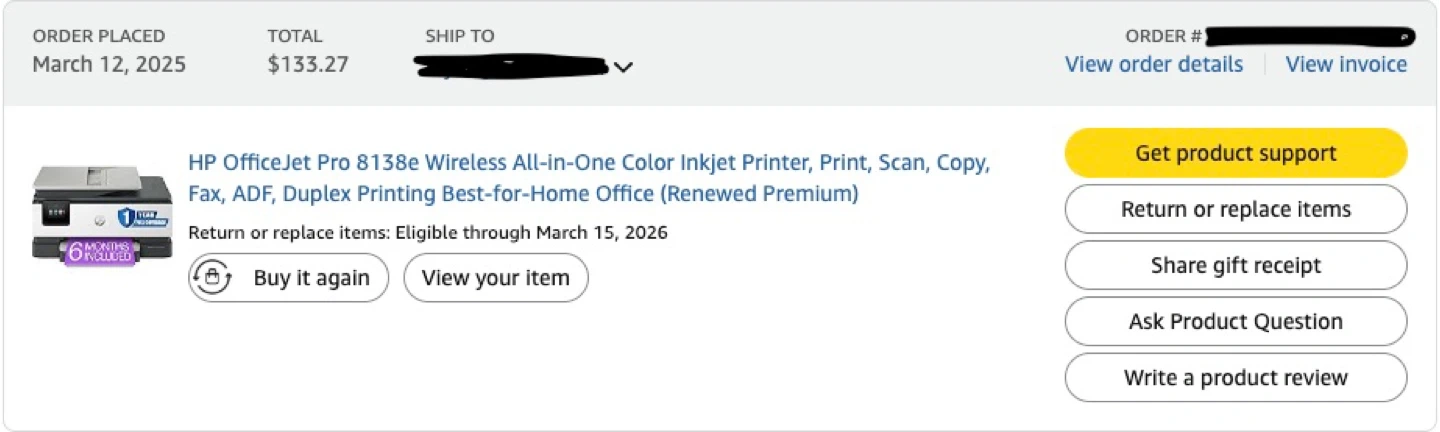Click the purple 6 Months Included badge
1440x432 pixels.
[101, 251]
